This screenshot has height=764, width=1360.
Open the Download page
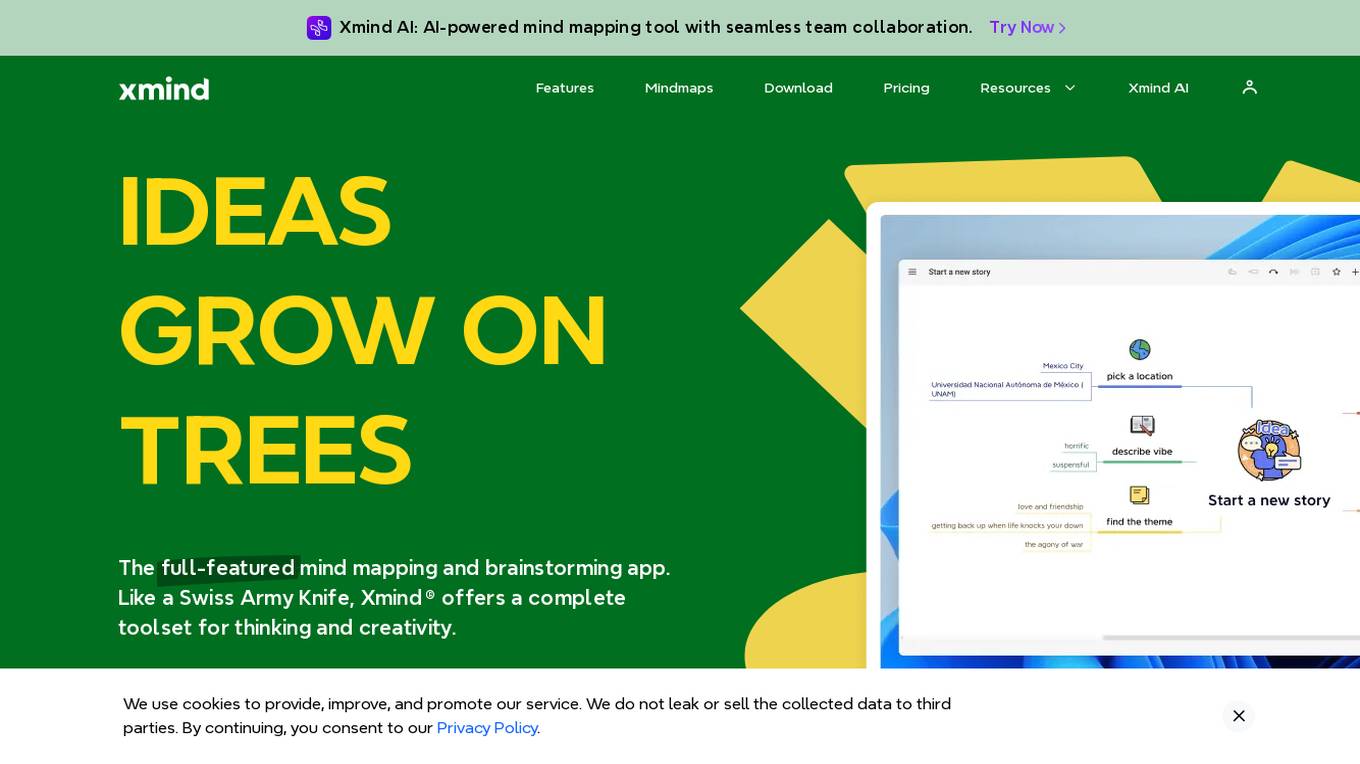(798, 88)
